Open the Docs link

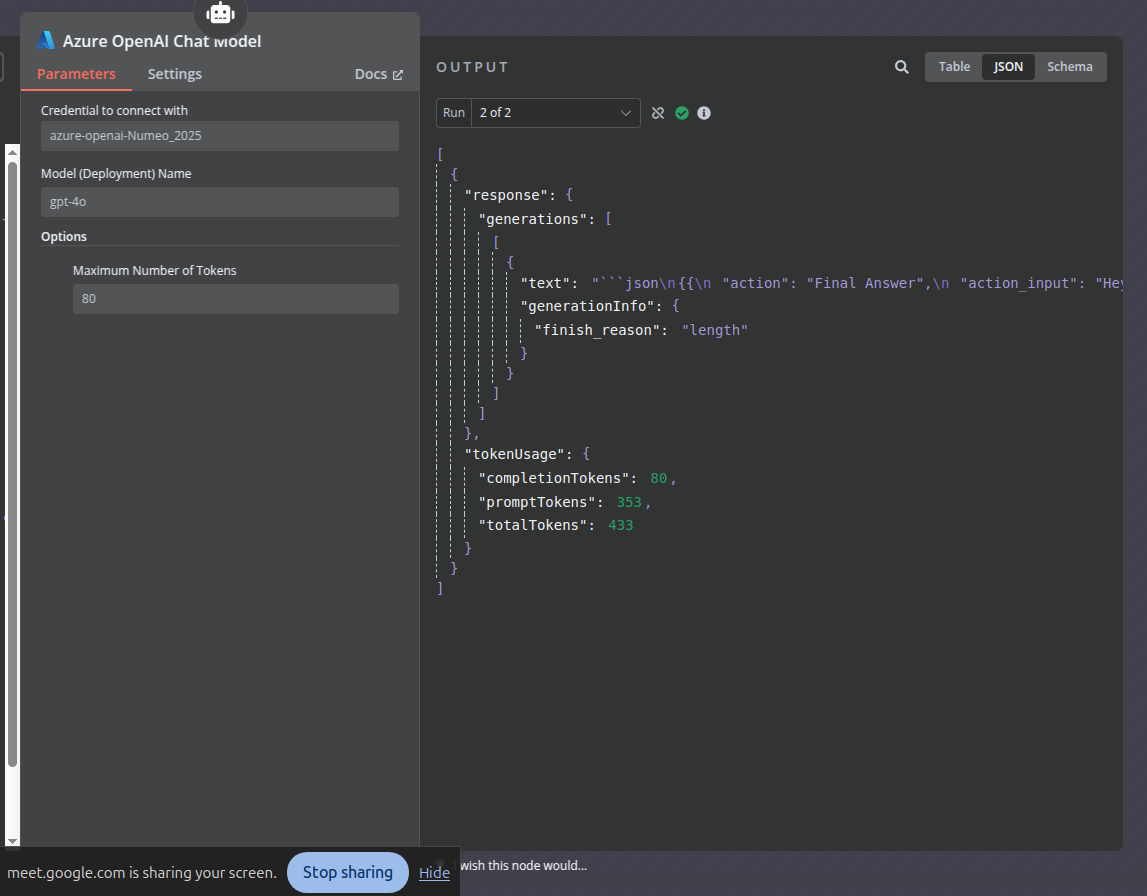coord(371,74)
